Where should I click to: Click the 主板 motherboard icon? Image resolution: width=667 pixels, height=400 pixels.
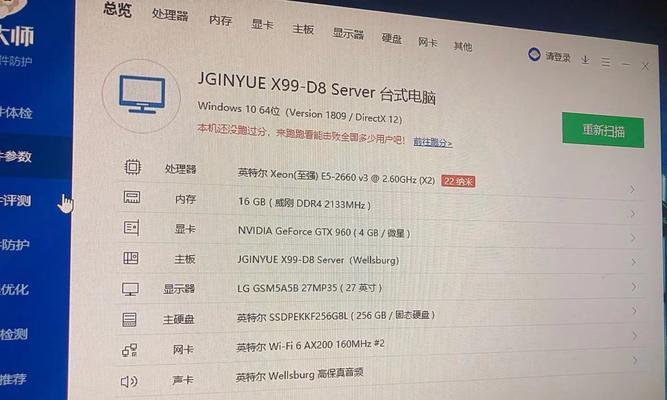coord(131,258)
